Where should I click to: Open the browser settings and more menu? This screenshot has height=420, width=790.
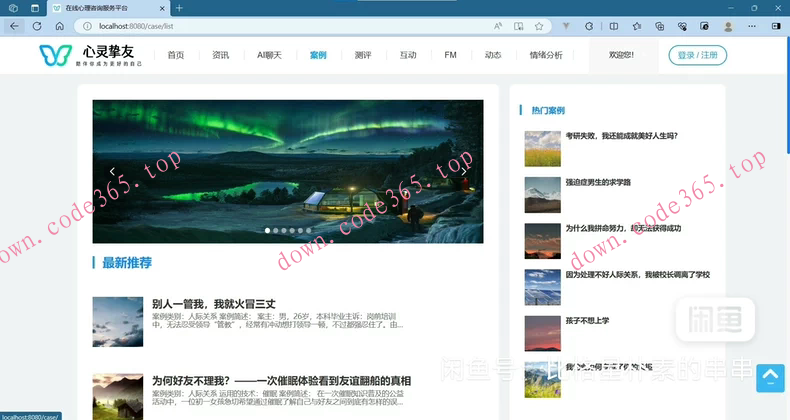752,26
